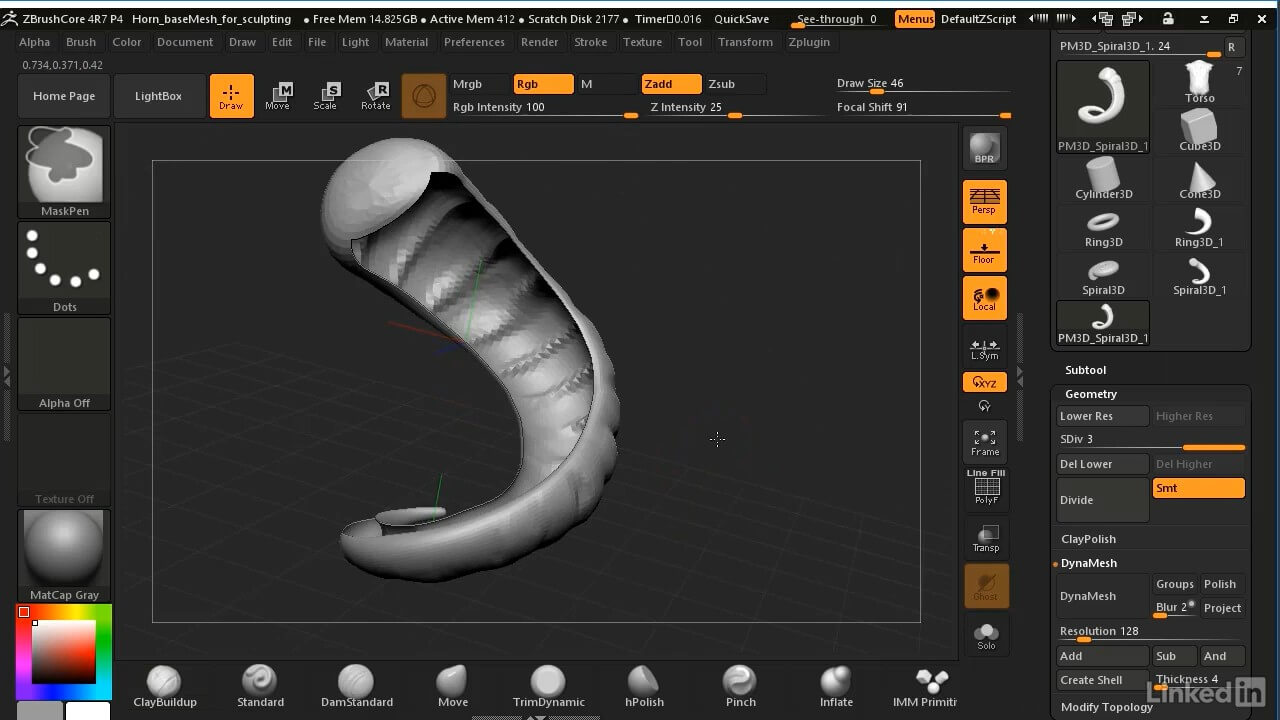
Task: Select the Cylinder3D tool thumbnail
Action: click(x=1103, y=180)
